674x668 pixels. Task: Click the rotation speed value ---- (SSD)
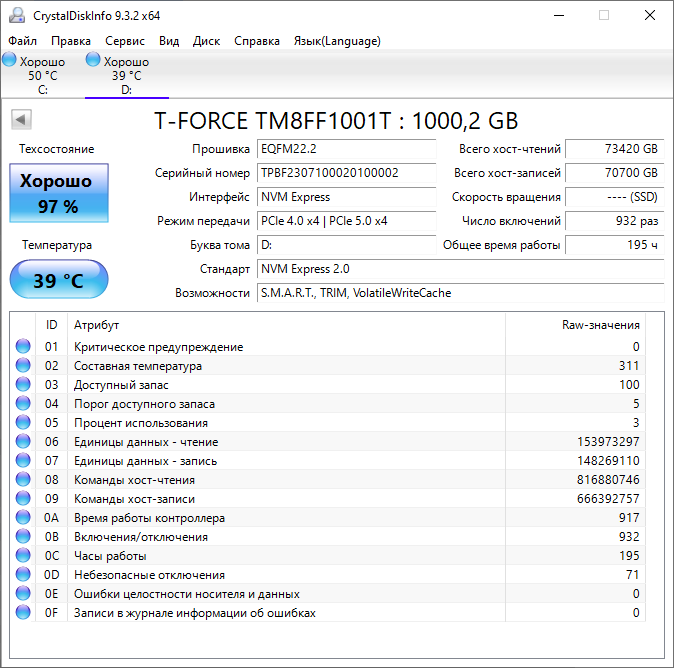(x=615, y=197)
